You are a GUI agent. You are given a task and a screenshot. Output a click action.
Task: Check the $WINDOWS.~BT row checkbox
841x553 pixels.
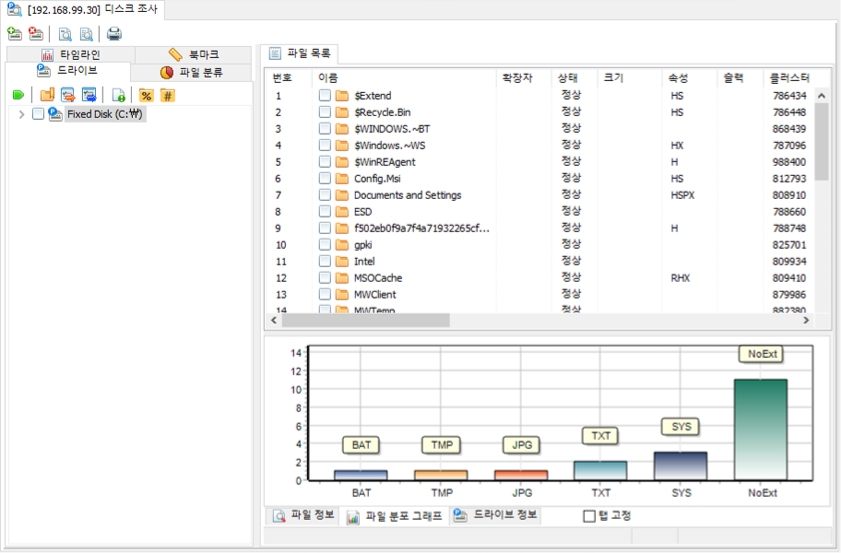pyautogui.click(x=324, y=129)
